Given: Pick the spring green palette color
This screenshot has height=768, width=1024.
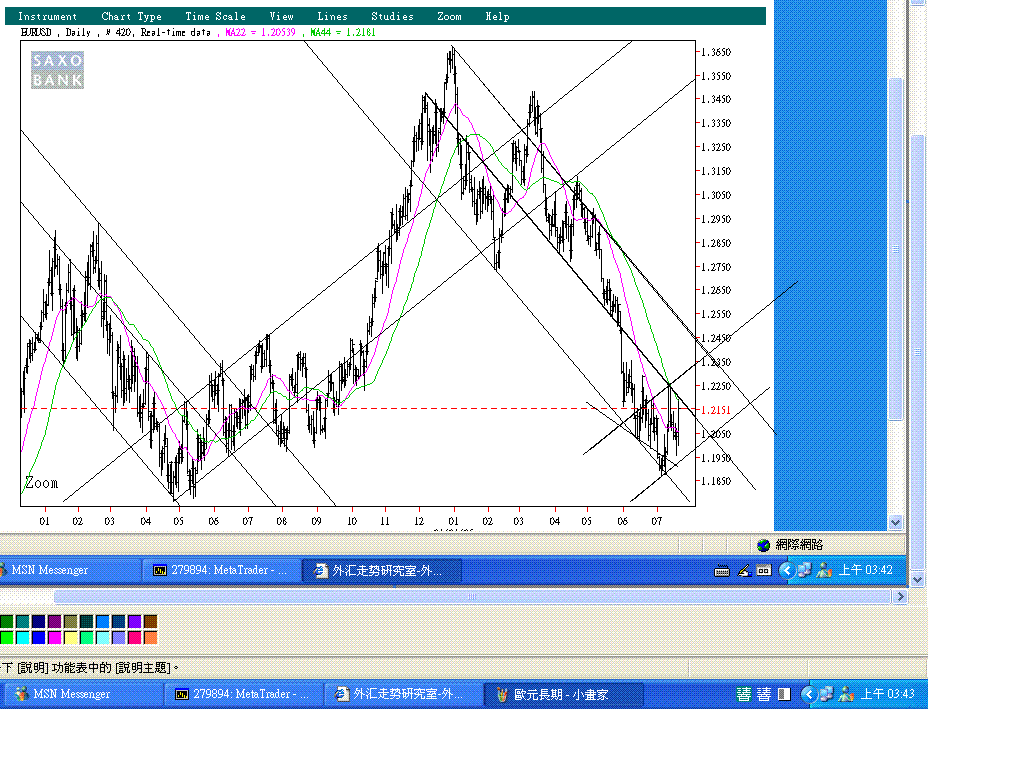Looking at the screenshot, I should [x=87, y=637].
